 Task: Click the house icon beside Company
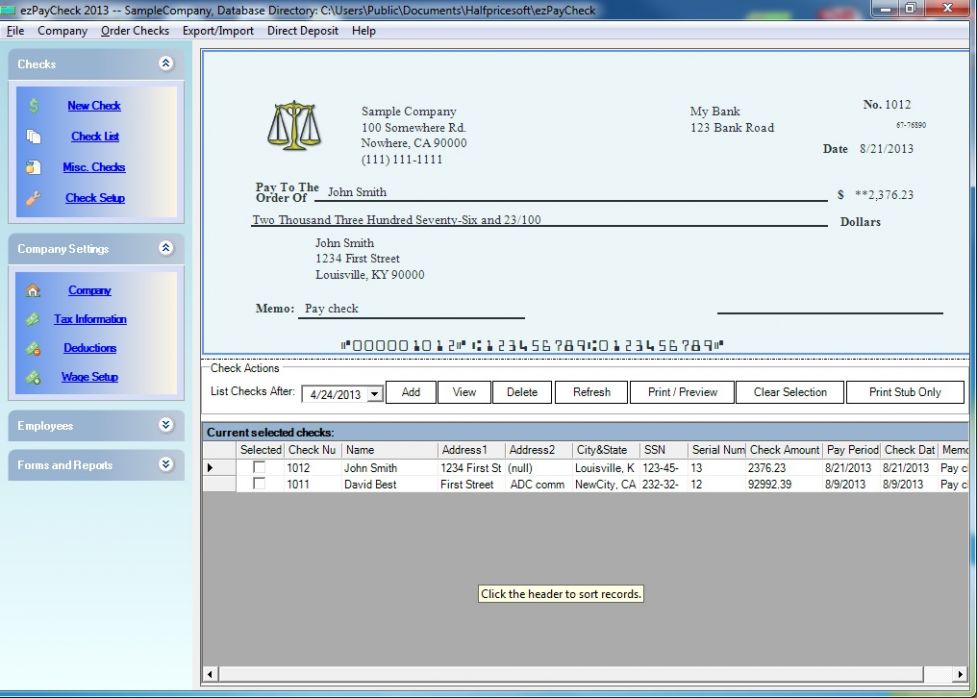click(33, 291)
